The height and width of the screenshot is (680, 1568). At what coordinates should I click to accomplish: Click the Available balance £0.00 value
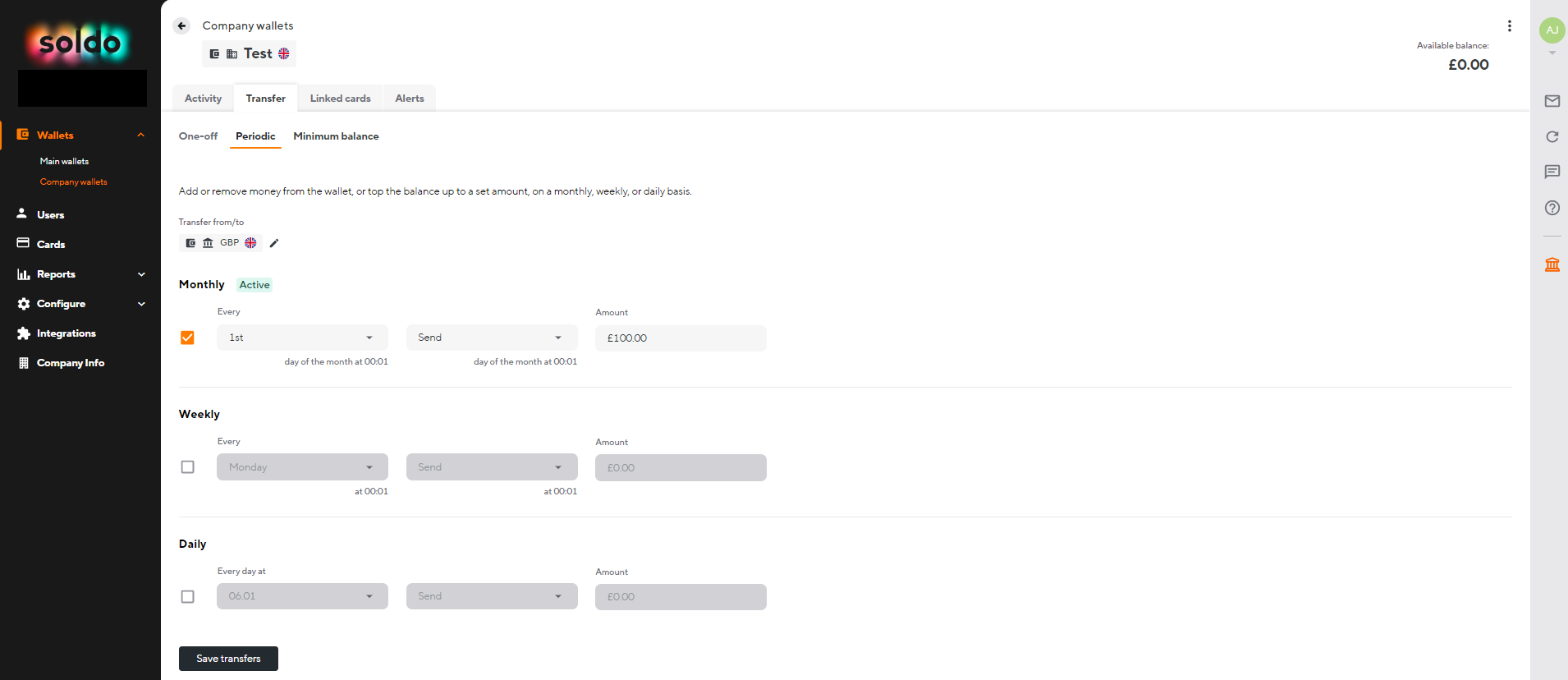(x=1468, y=65)
